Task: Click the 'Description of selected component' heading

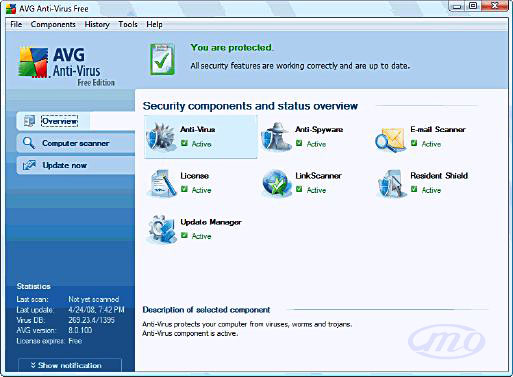Action: coord(206,310)
